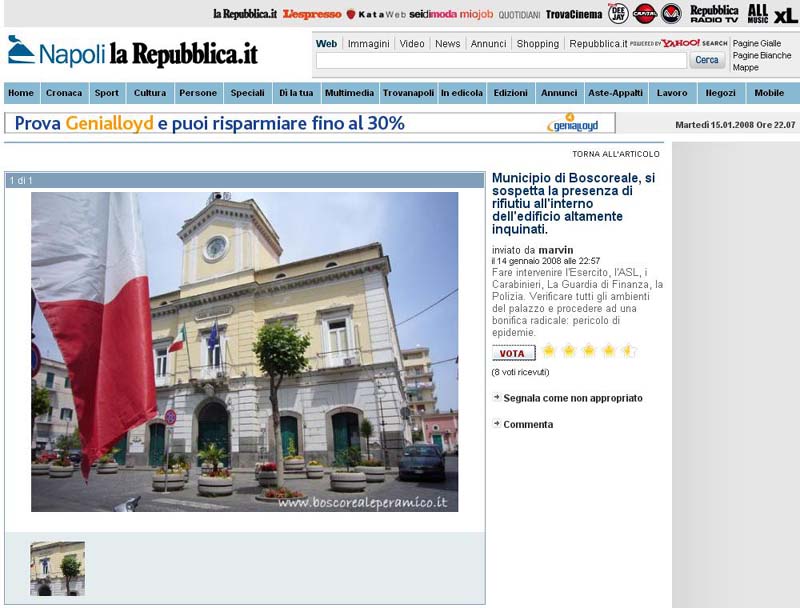Select the Immagini search tab
The height and width of the screenshot is (608, 800).
click(368, 44)
